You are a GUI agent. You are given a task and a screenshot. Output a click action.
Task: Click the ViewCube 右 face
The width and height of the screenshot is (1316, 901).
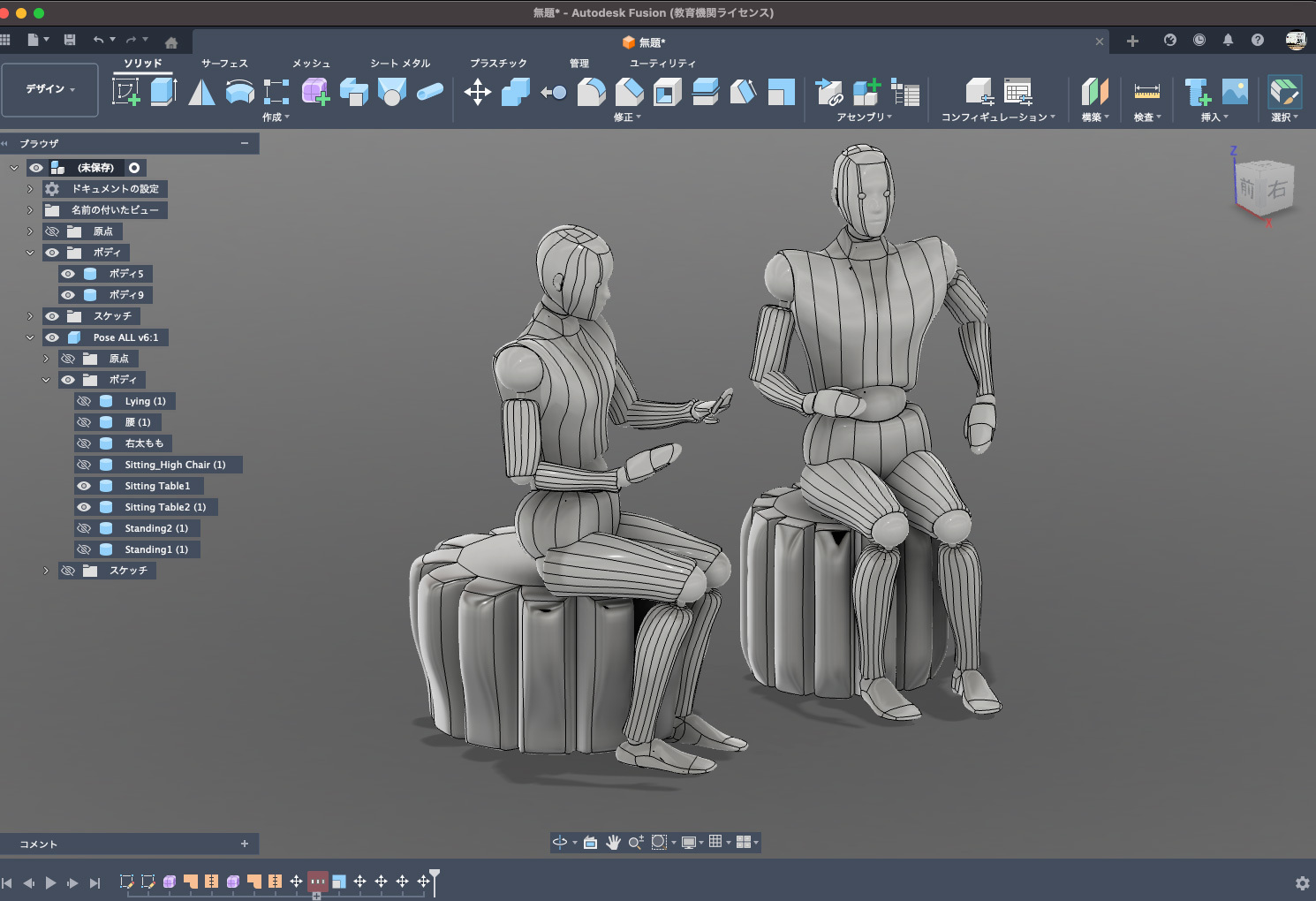1277,189
